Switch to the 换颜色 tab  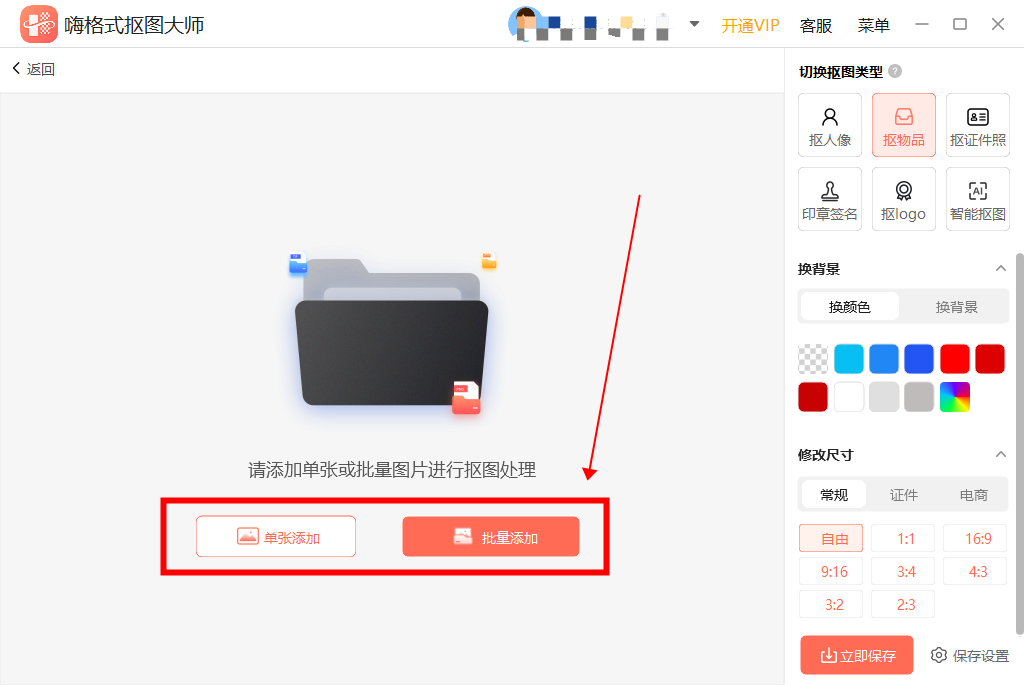[x=850, y=307]
